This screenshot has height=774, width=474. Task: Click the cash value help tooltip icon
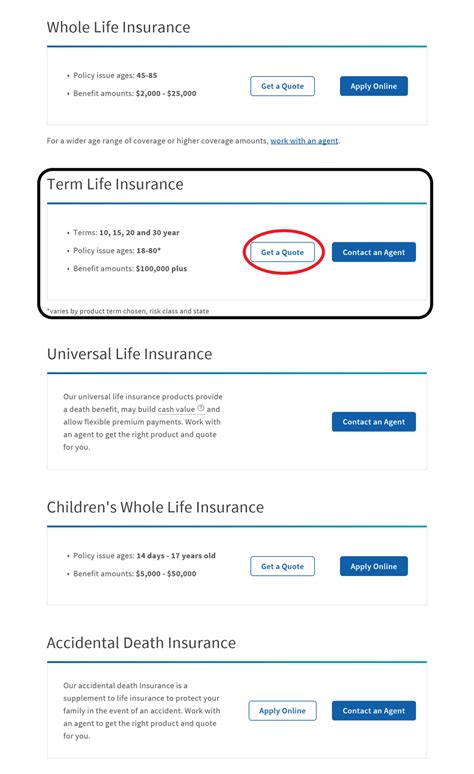[200, 408]
